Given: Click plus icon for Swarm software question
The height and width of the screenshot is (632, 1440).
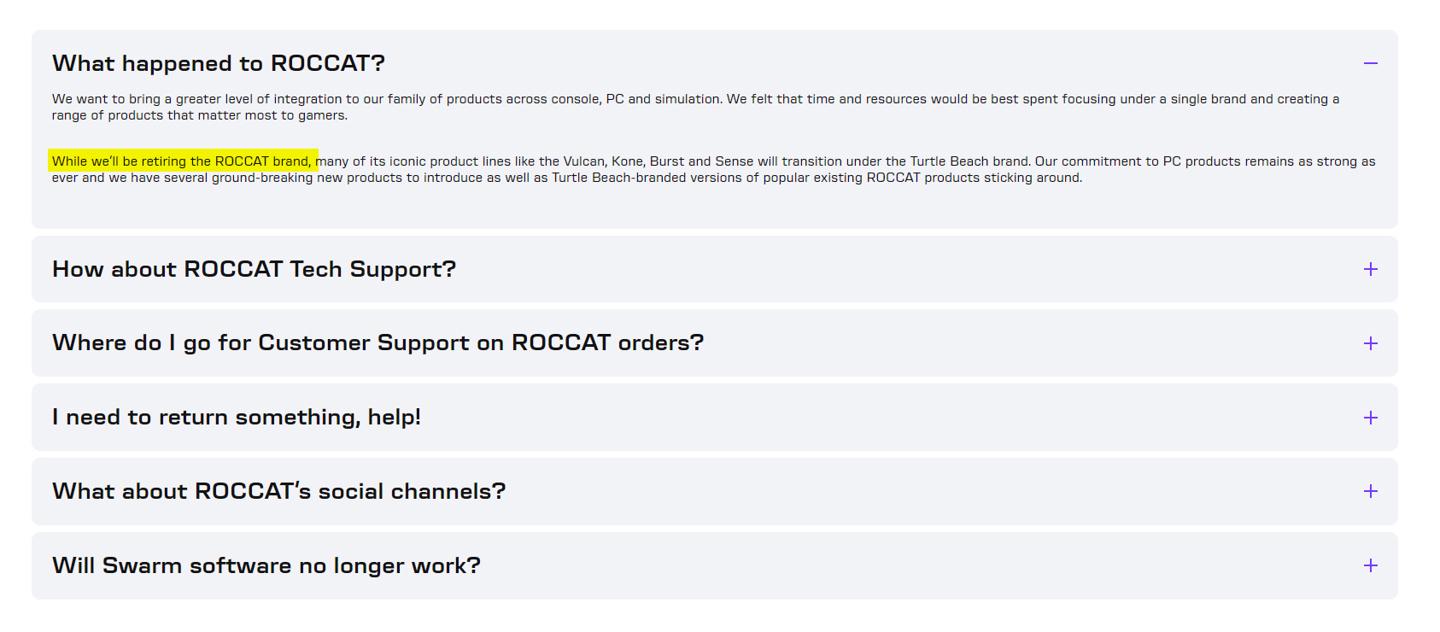Looking at the screenshot, I should point(1370,565).
